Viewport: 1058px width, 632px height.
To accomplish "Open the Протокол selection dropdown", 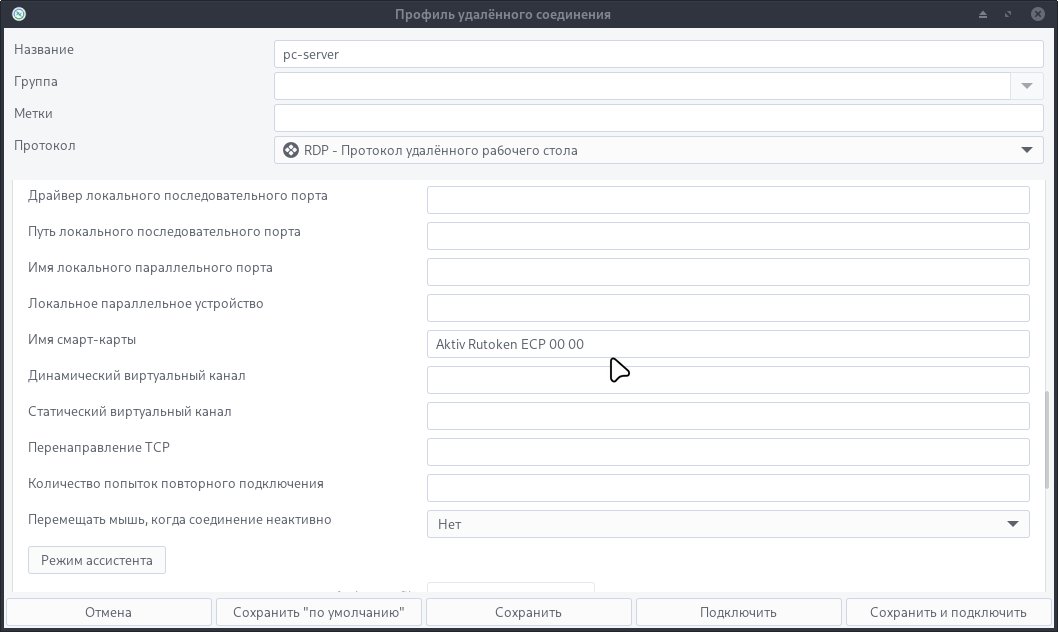I will 658,150.
